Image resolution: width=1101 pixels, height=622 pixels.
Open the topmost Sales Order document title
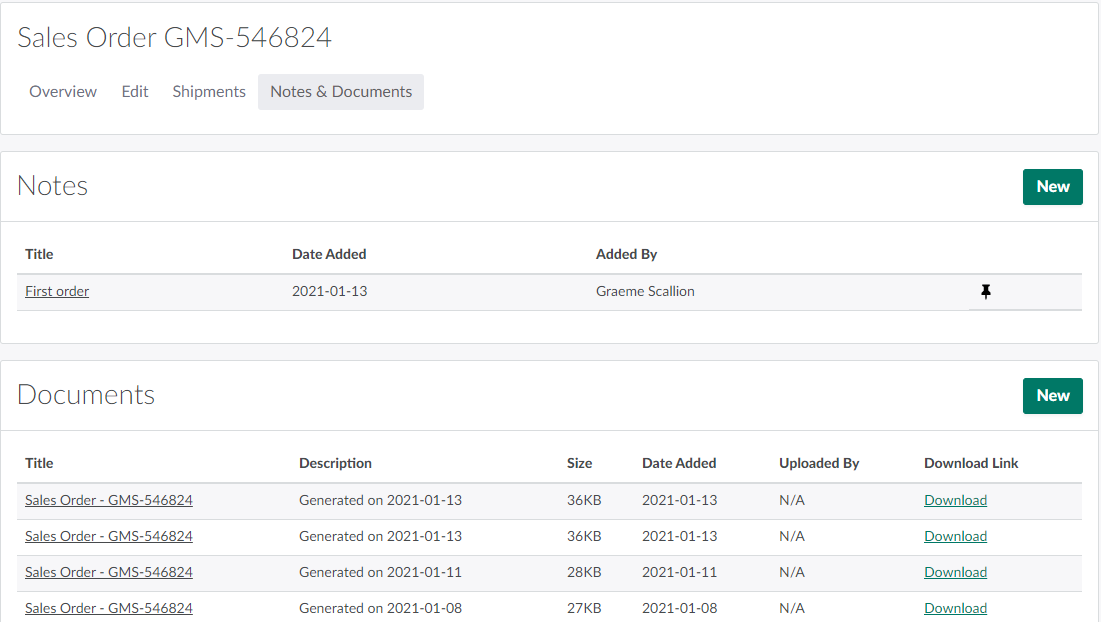[109, 500]
